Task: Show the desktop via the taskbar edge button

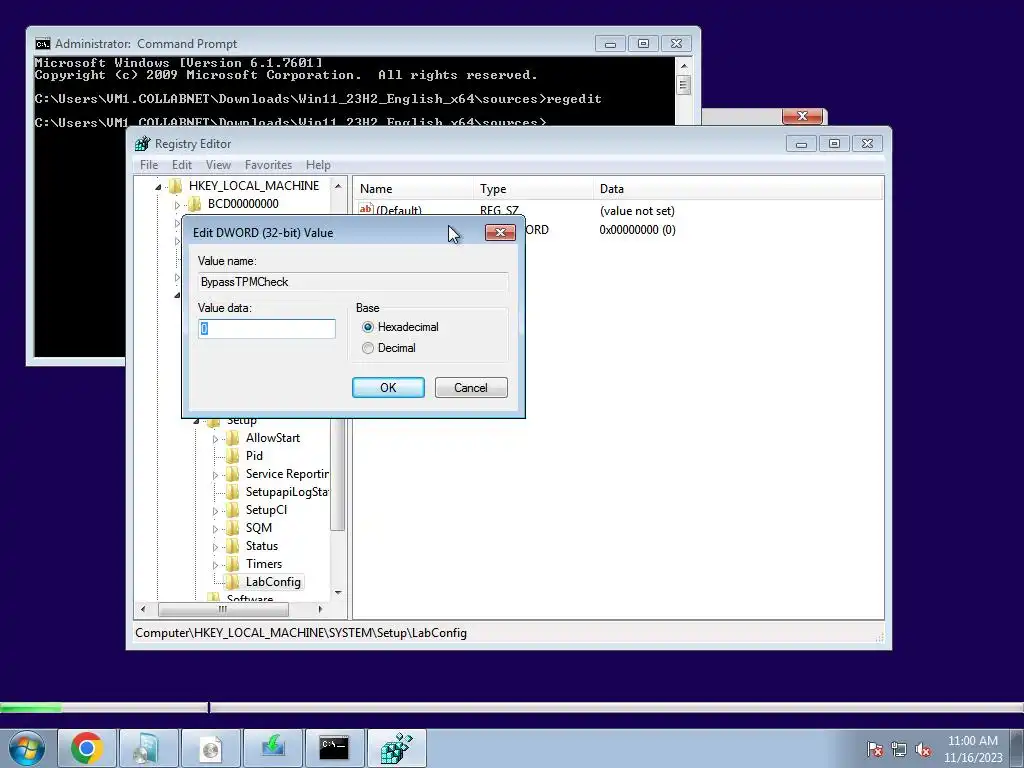Action: pyautogui.click(x=1017, y=748)
